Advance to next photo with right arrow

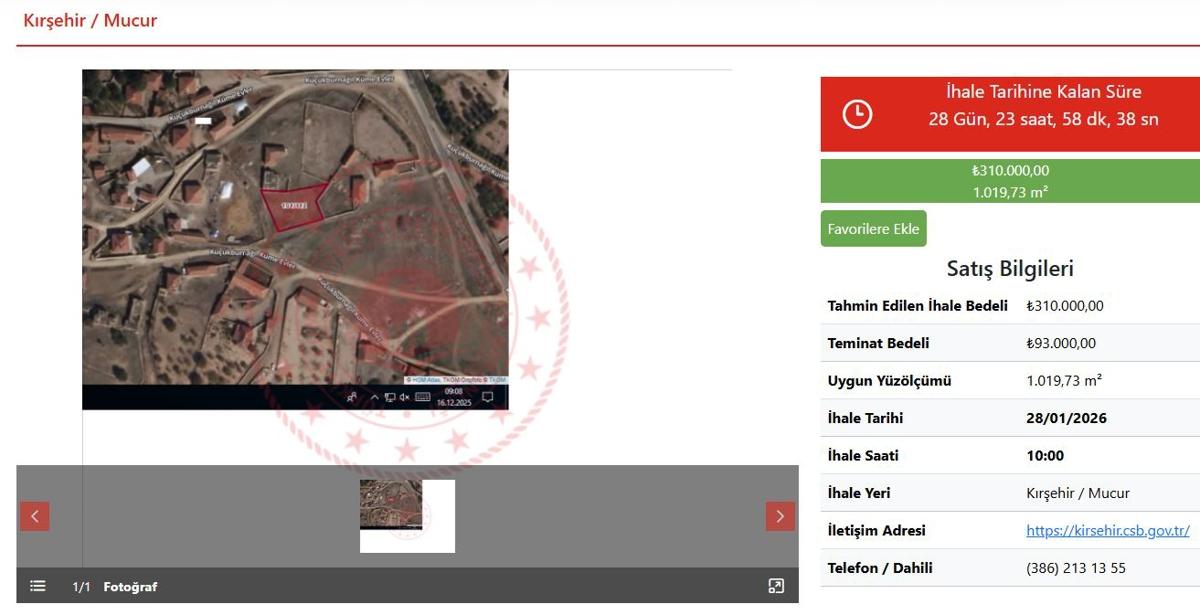[x=780, y=516]
